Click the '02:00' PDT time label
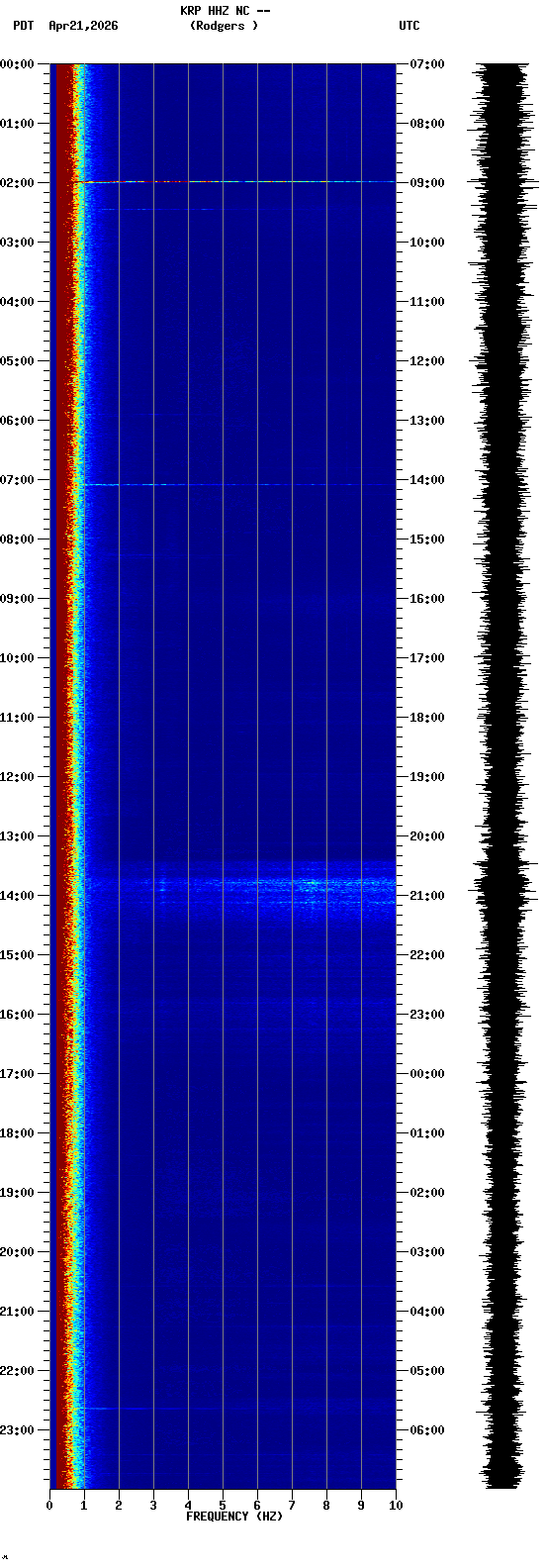This screenshot has height=1568, width=546. pyautogui.click(x=17, y=183)
